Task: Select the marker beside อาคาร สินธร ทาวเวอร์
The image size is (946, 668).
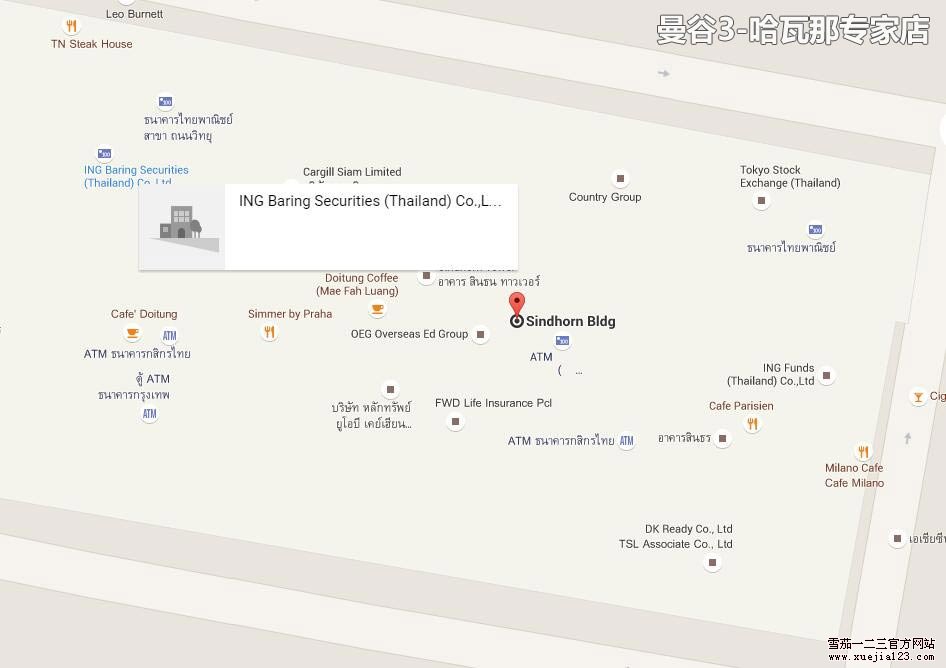Action: click(426, 276)
